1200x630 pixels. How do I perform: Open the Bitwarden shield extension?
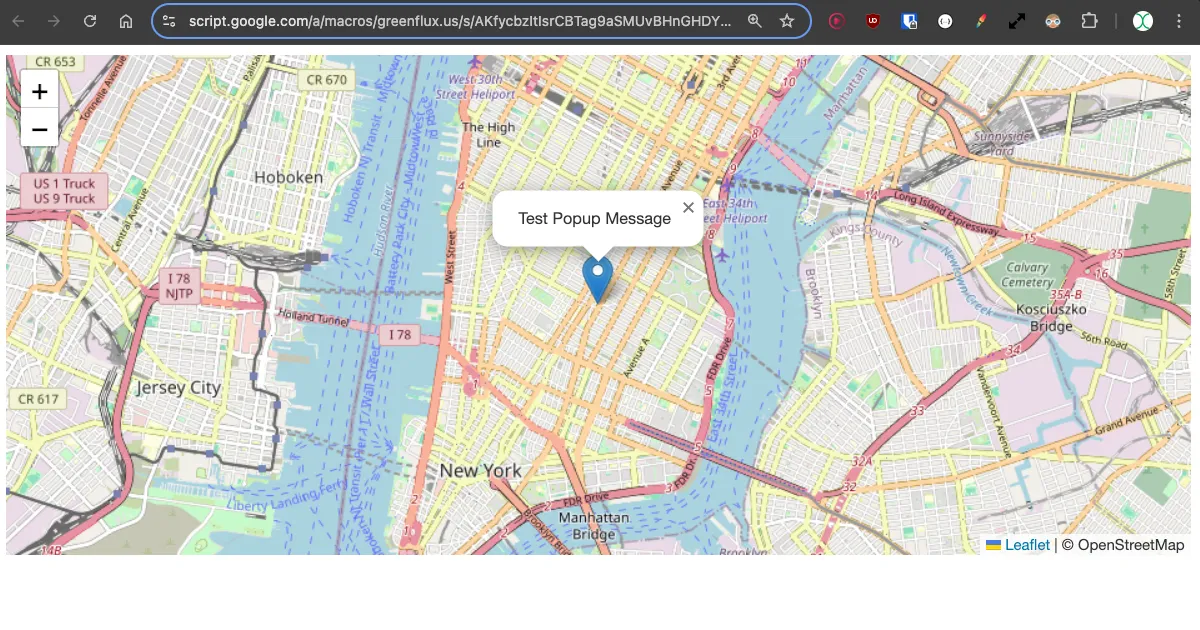[x=909, y=21]
